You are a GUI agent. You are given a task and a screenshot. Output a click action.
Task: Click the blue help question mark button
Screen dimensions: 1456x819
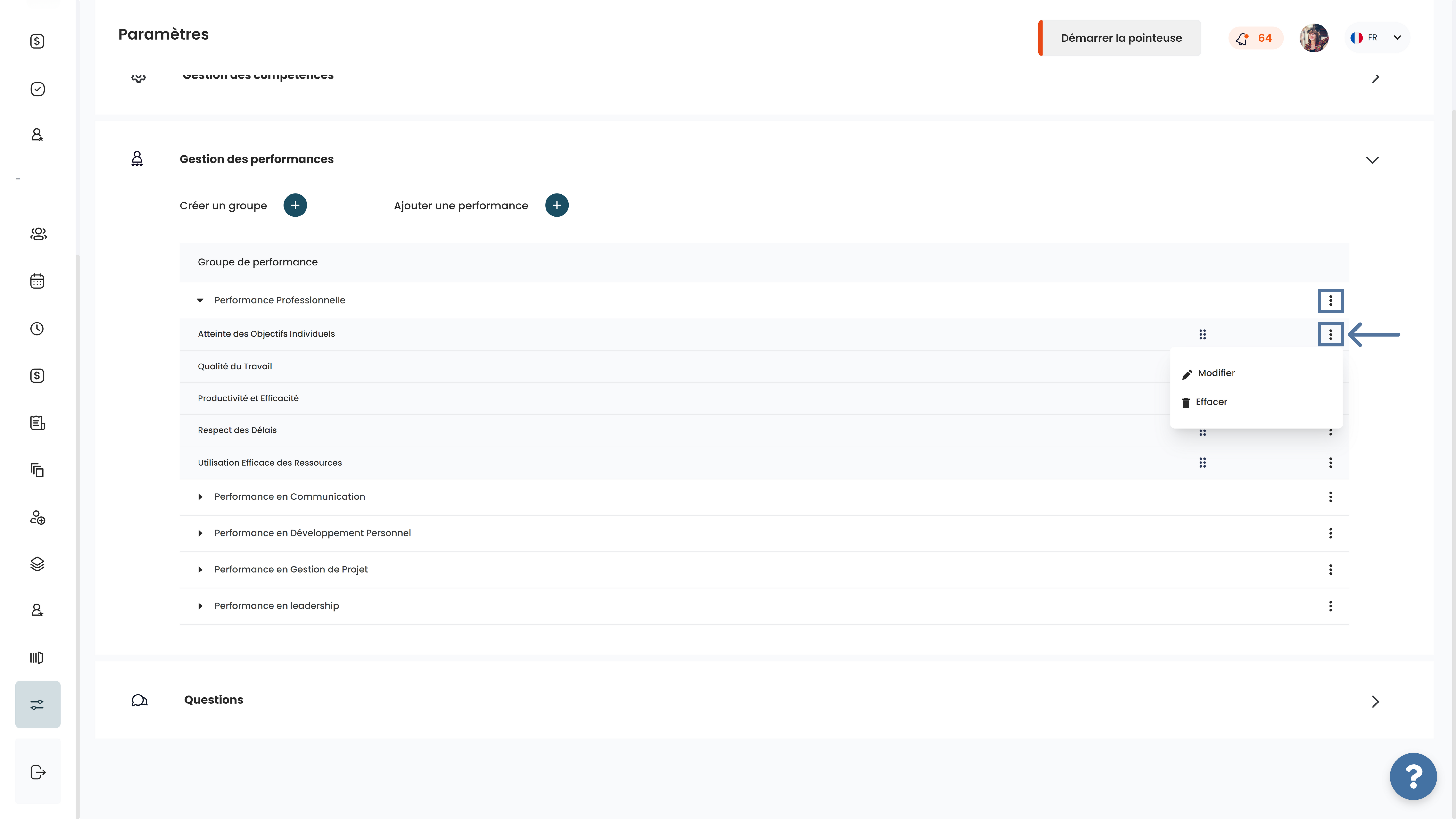click(x=1413, y=777)
